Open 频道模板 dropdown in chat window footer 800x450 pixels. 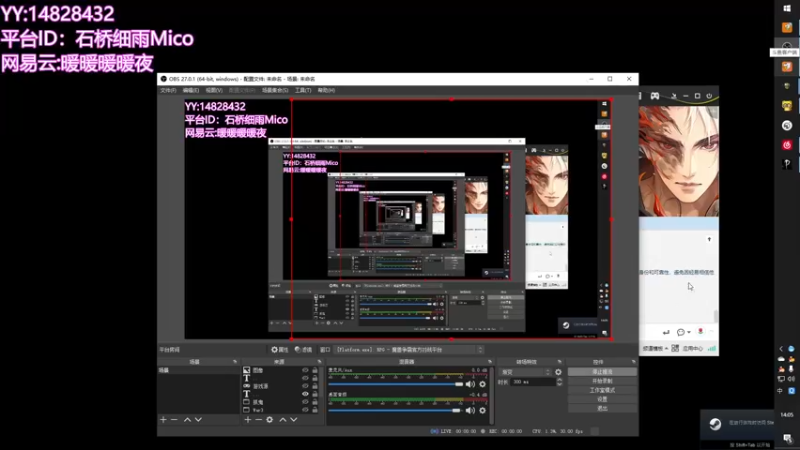[656, 348]
